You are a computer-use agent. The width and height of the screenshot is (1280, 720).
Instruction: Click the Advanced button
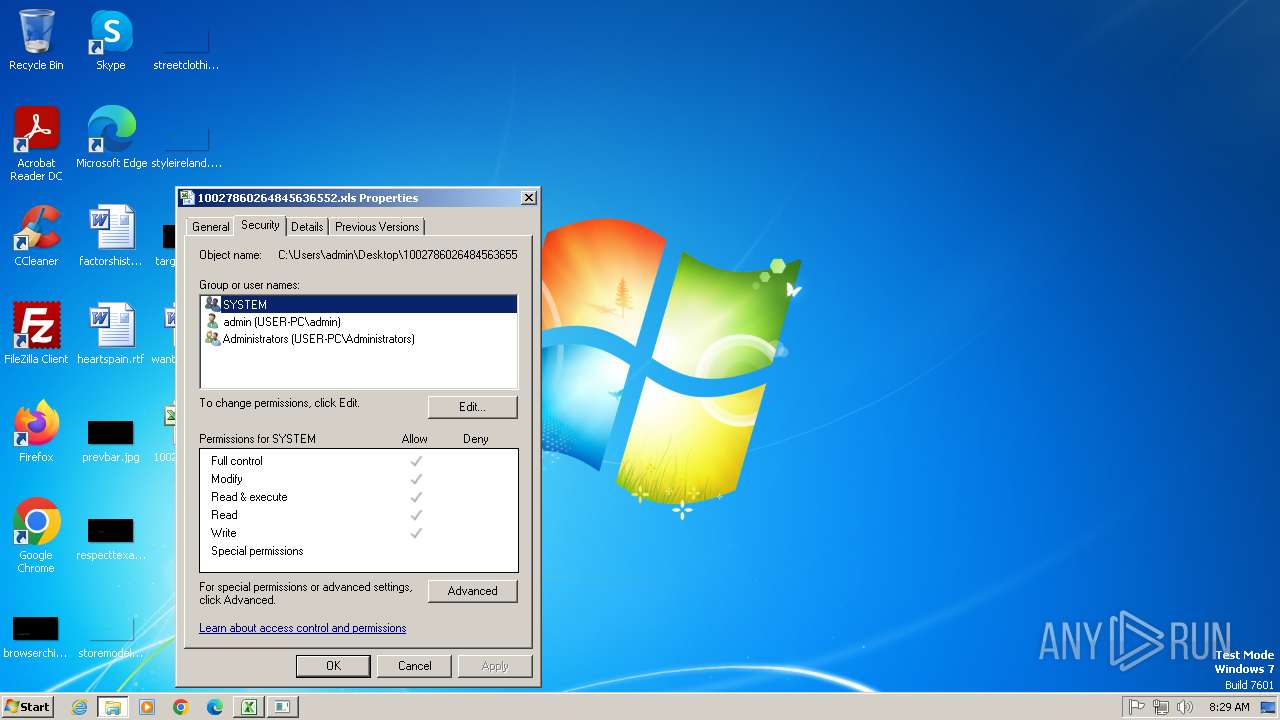(472, 591)
